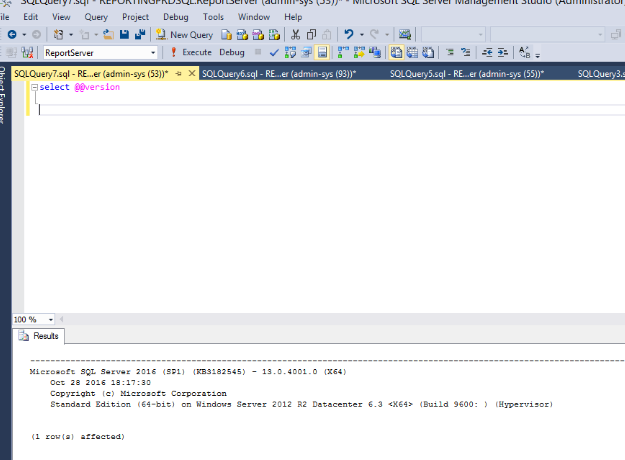Cut selection with the scissors icon
Image resolution: width=625 pixels, height=460 pixels.
295,35
